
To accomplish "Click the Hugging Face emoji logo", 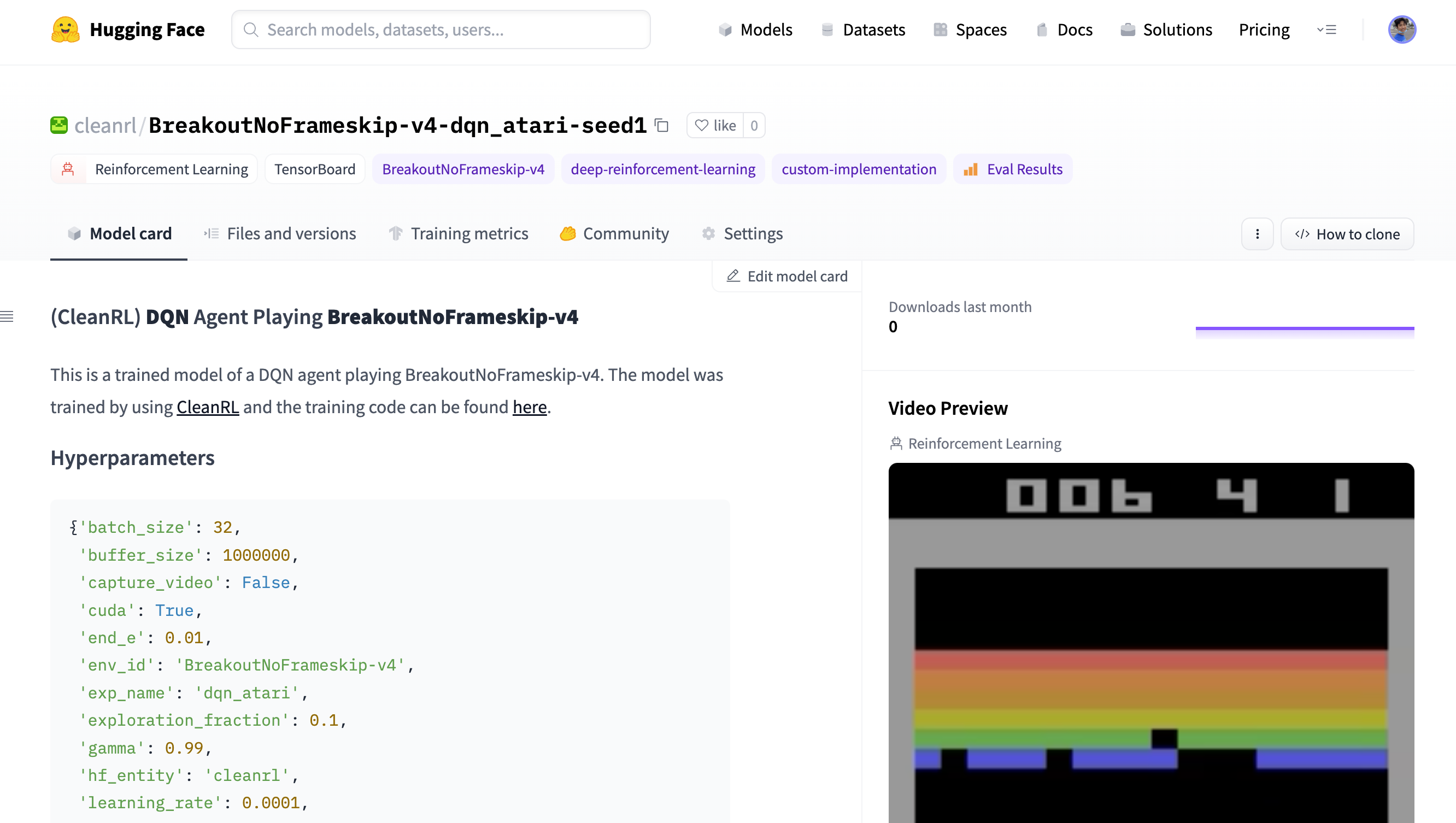I will pyautogui.click(x=65, y=30).
